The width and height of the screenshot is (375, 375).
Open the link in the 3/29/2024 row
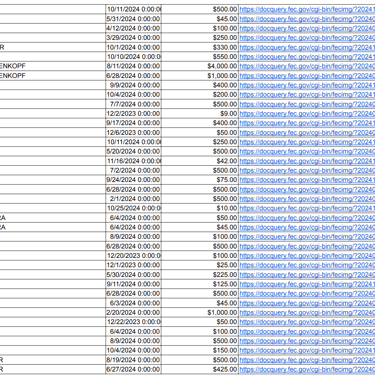click(x=307, y=38)
